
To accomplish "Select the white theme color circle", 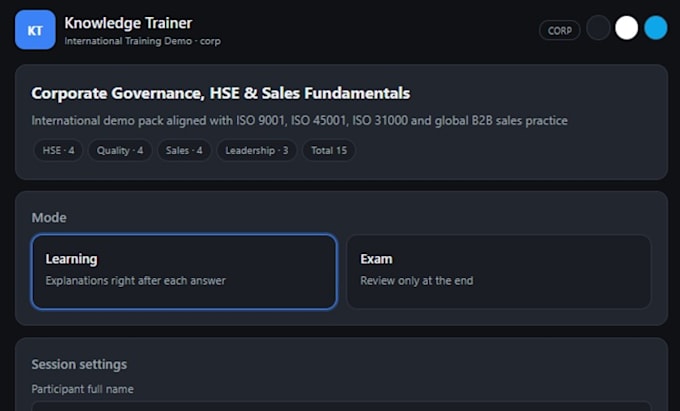I will tap(627, 28).
